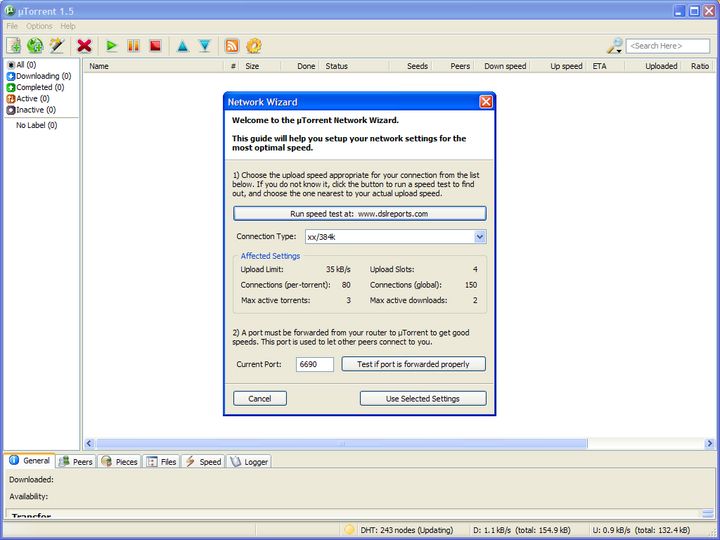Switch to the Speed tab
The height and width of the screenshot is (540, 720).
[203, 462]
